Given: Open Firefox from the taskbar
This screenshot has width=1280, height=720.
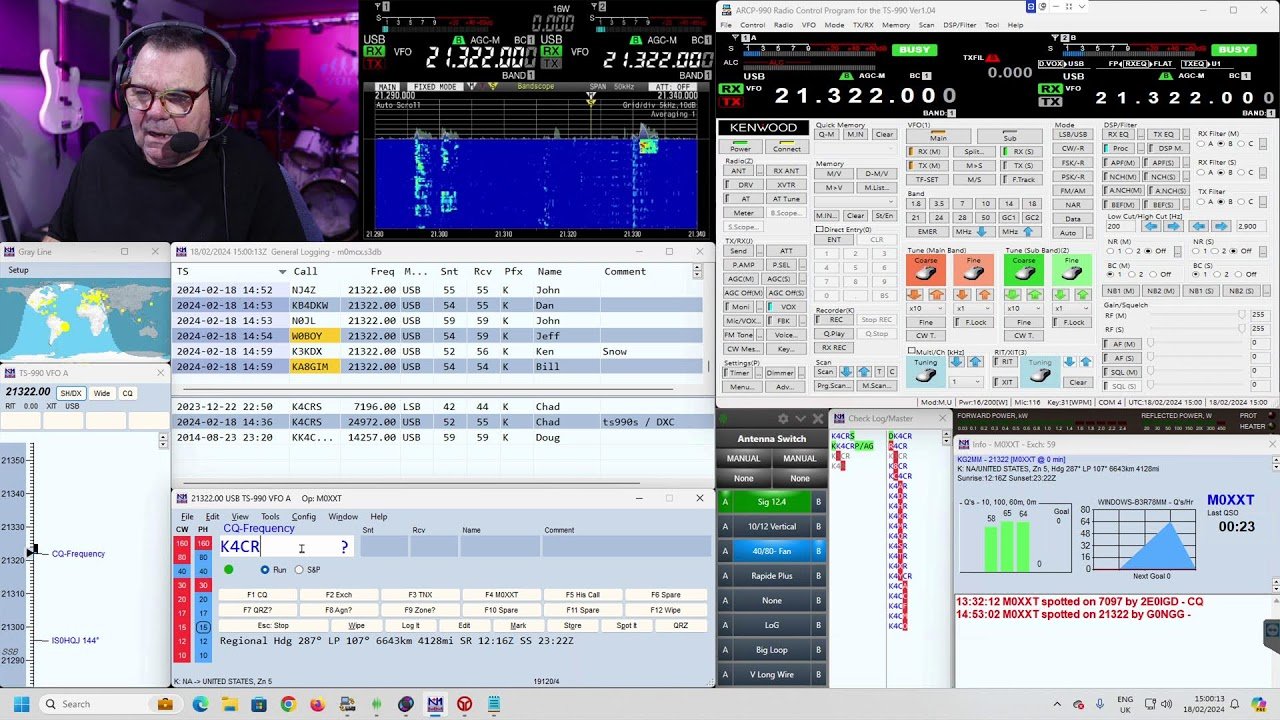Looking at the screenshot, I should (x=317, y=704).
